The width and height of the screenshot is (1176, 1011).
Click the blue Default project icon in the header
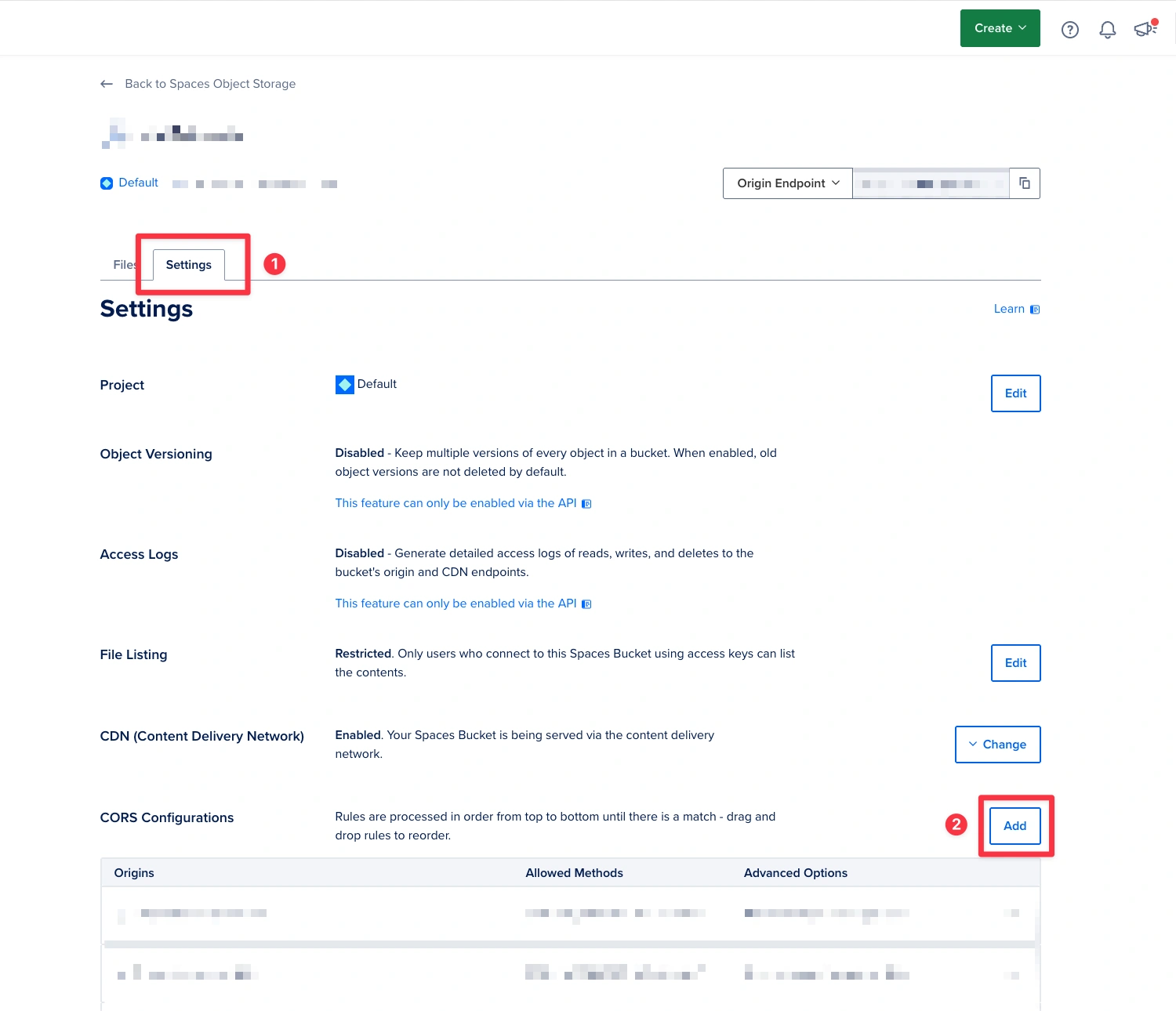click(107, 183)
